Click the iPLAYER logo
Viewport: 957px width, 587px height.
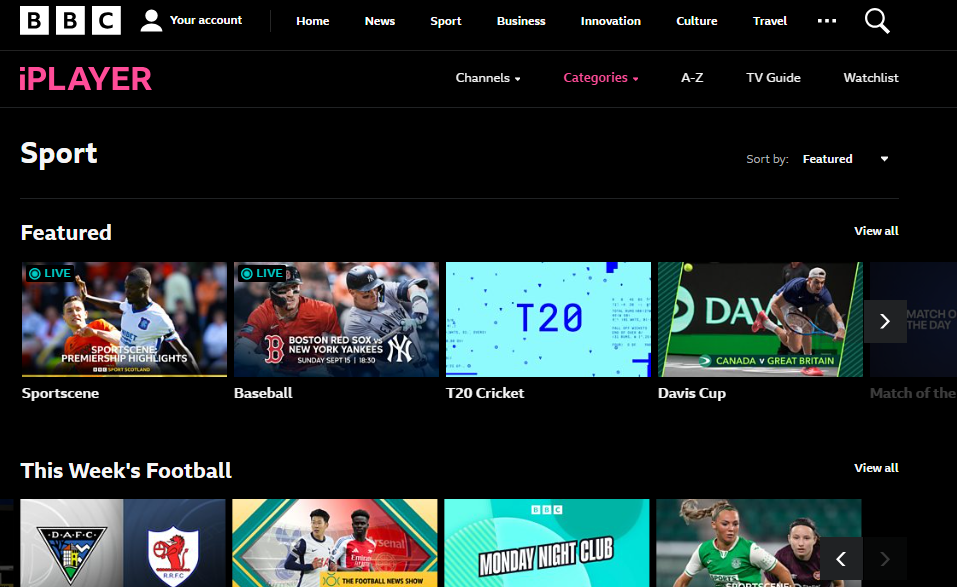85,79
